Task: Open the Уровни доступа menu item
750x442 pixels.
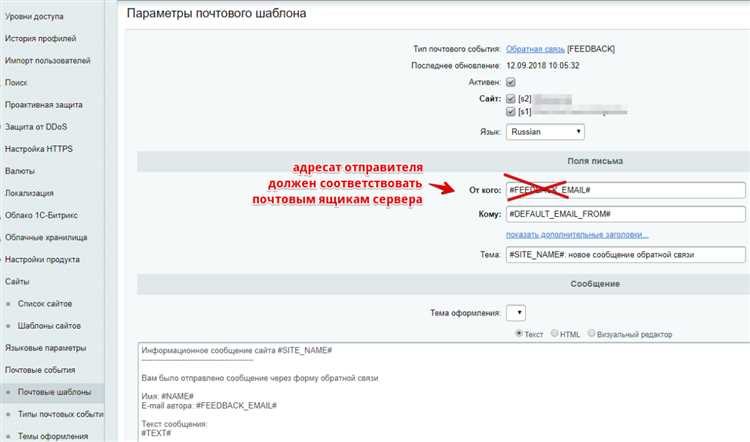Action: 34,16
